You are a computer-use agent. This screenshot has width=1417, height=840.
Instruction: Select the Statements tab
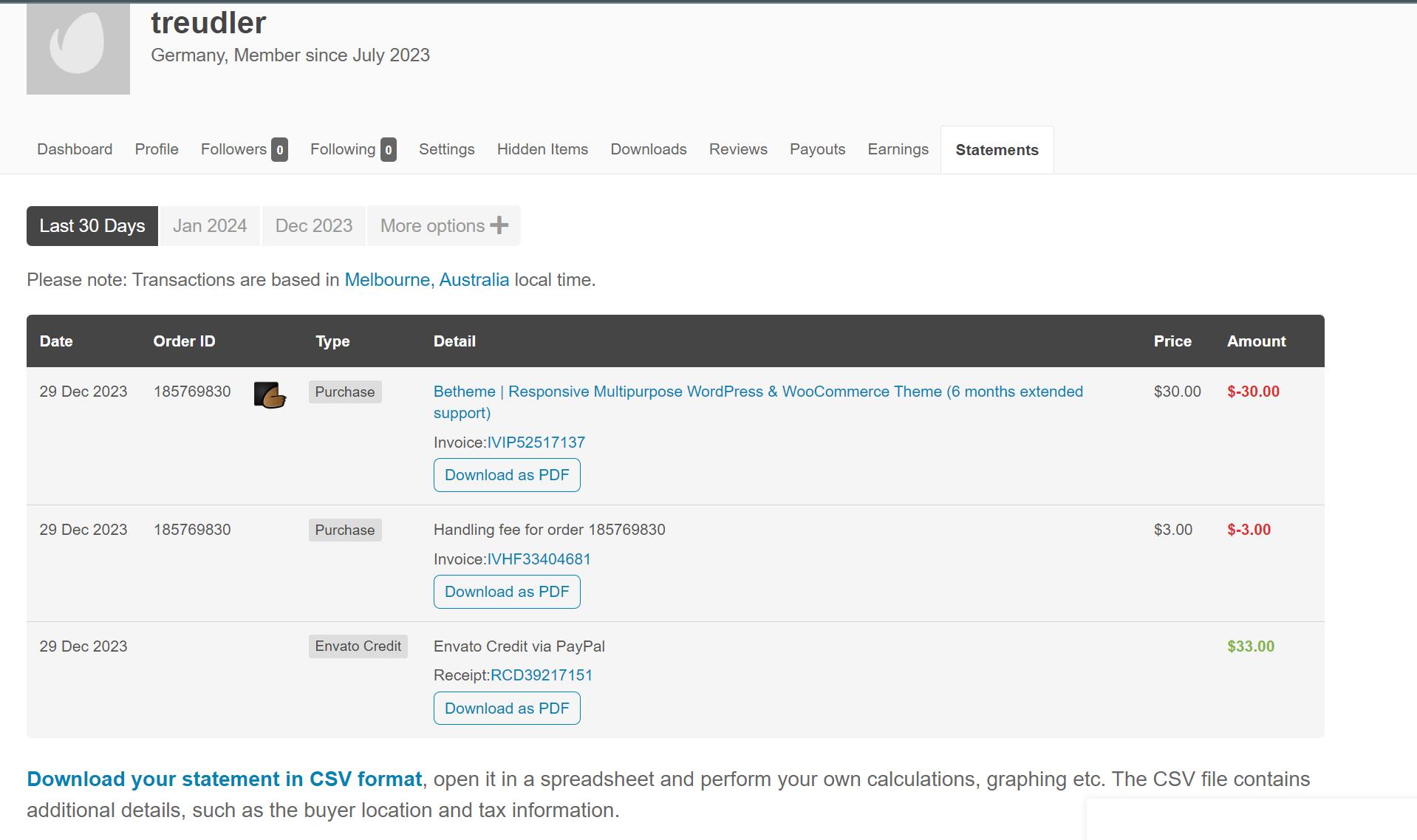coord(997,150)
